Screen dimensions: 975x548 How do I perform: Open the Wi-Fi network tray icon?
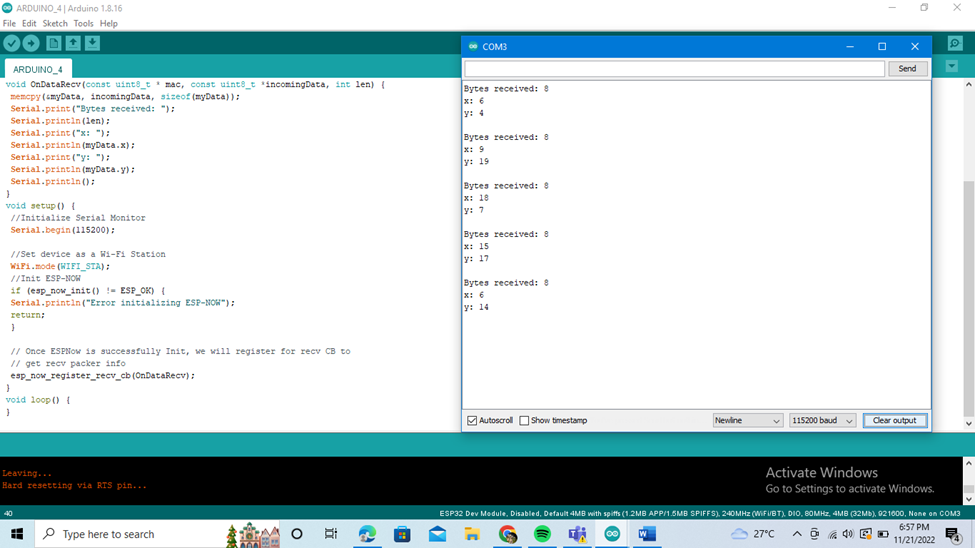tap(832, 534)
